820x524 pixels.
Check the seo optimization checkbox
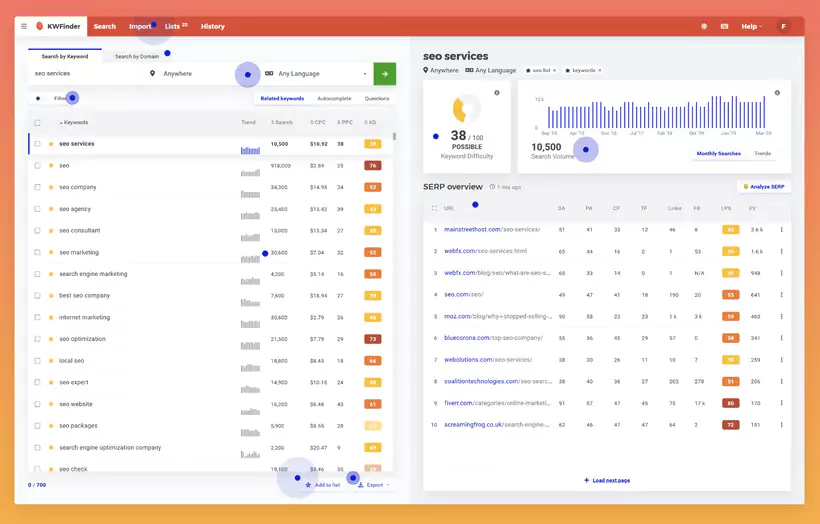tap(37, 339)
